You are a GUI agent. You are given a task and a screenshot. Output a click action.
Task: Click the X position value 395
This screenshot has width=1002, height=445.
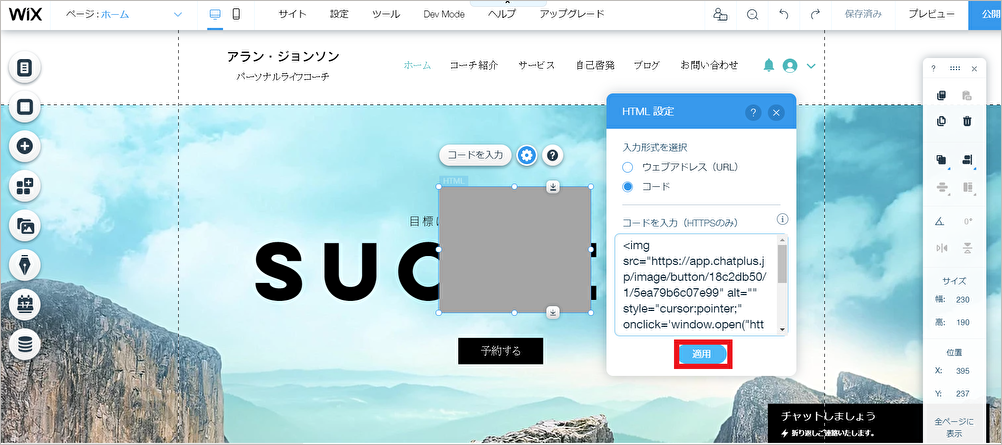pos(962,371)
